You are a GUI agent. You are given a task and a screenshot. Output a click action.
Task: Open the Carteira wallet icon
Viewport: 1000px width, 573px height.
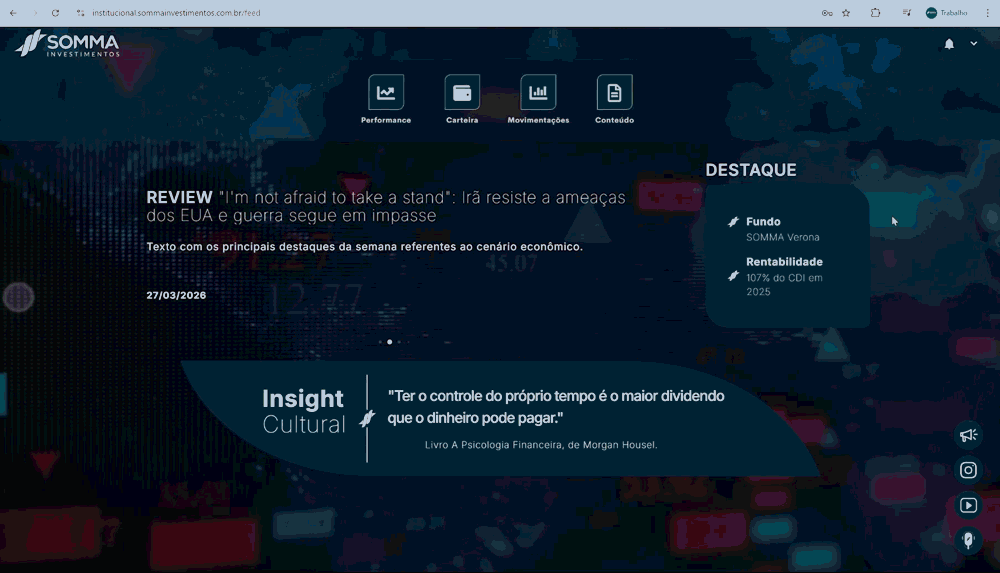462,93
